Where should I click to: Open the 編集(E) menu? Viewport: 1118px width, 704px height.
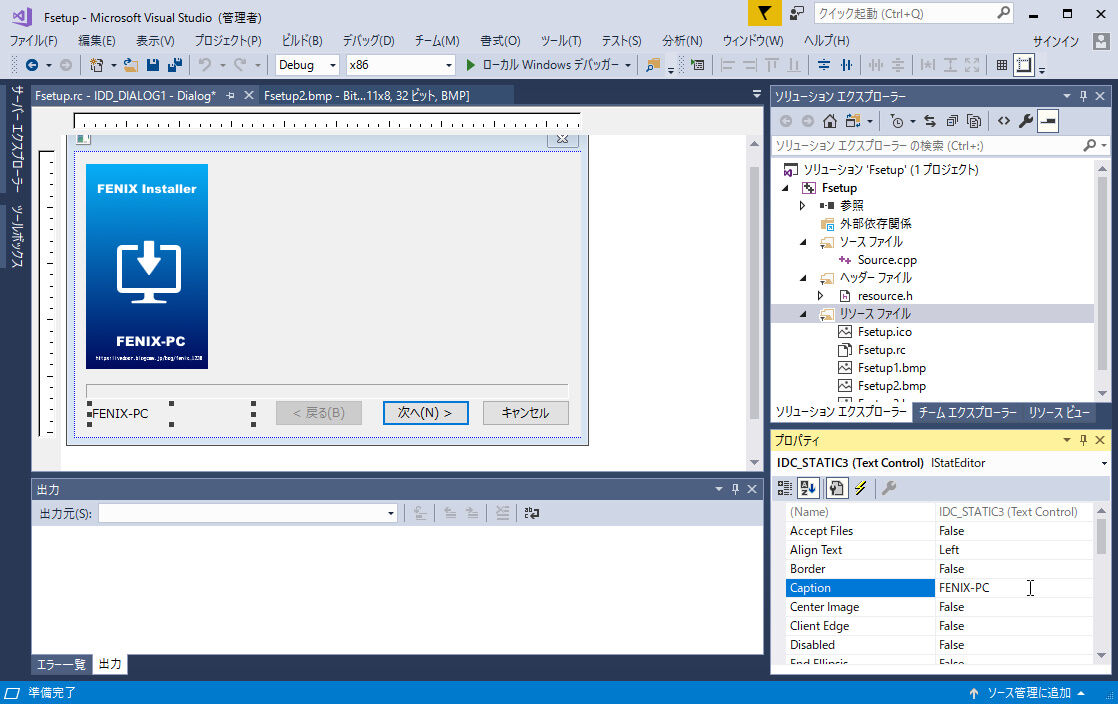click(96, 41)
